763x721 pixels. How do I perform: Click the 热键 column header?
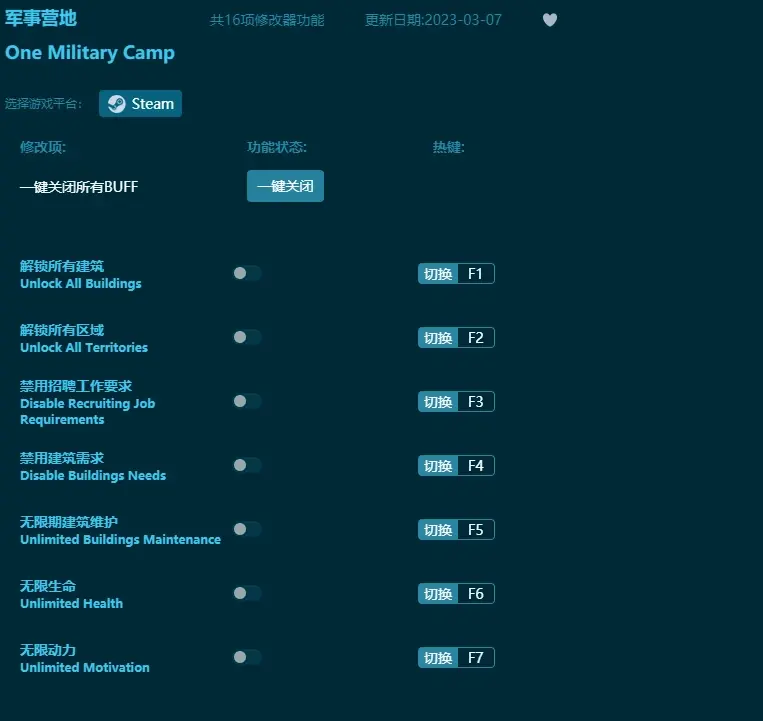coord(449,147)
